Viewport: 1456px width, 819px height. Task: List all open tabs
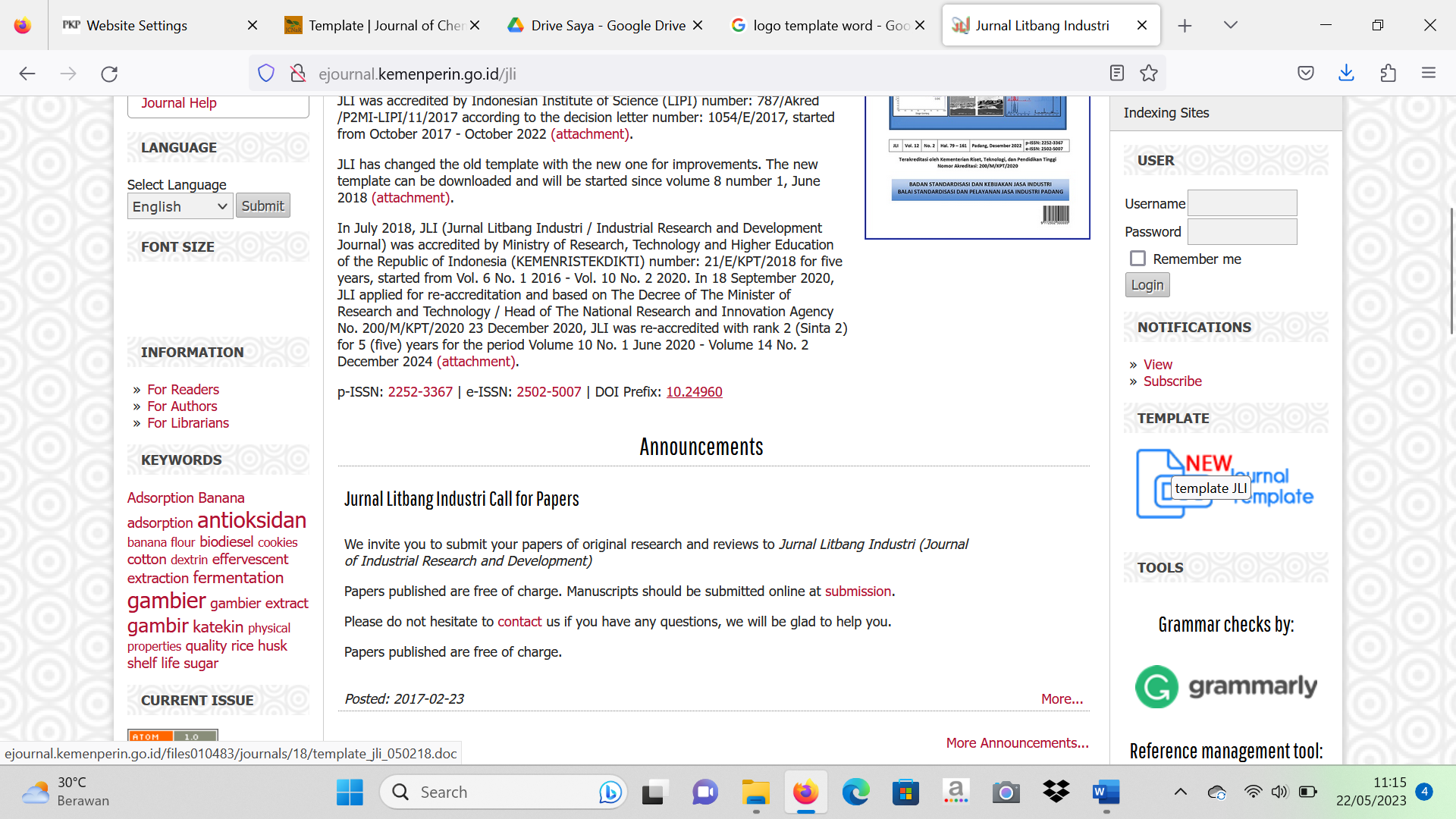(1231, 25)
